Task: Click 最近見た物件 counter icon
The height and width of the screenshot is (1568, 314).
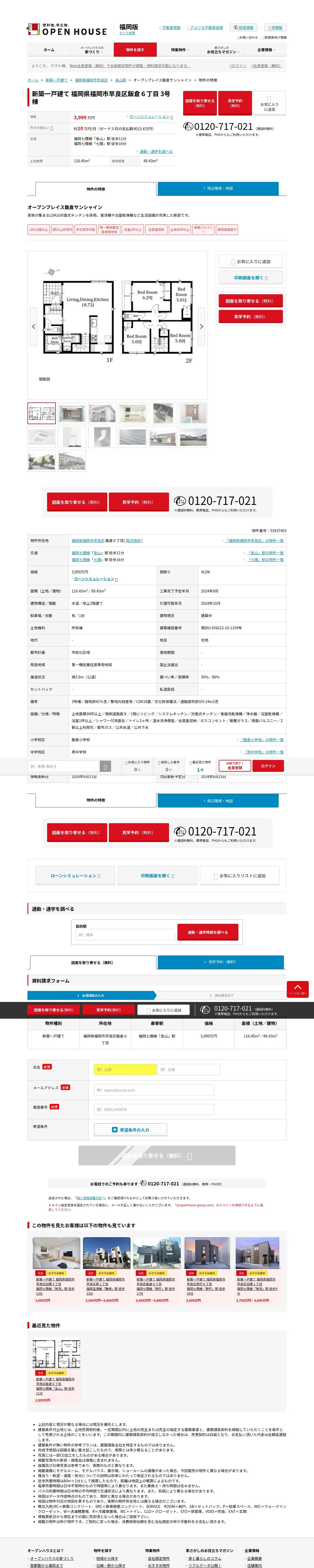Action: [201, 766]
